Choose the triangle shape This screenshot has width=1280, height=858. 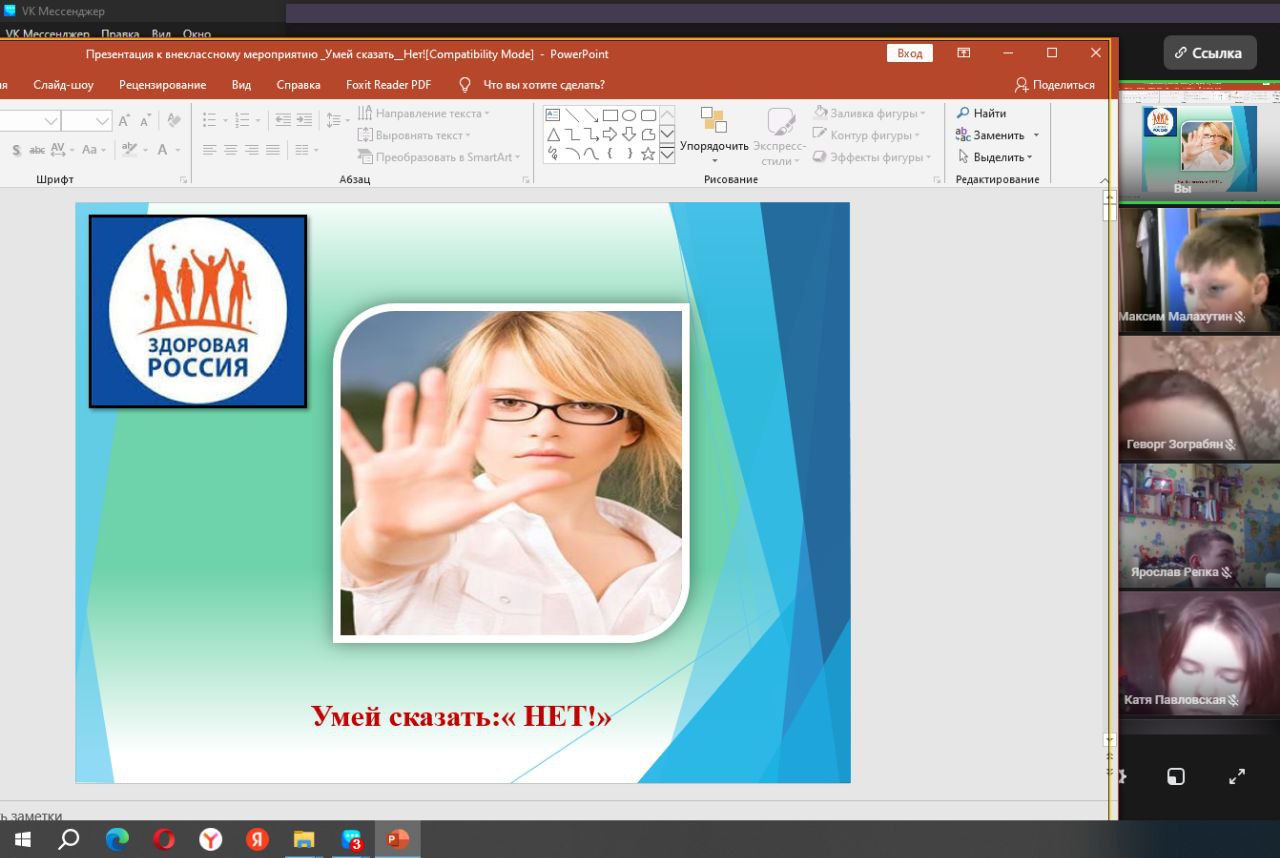tap(553, 134)
